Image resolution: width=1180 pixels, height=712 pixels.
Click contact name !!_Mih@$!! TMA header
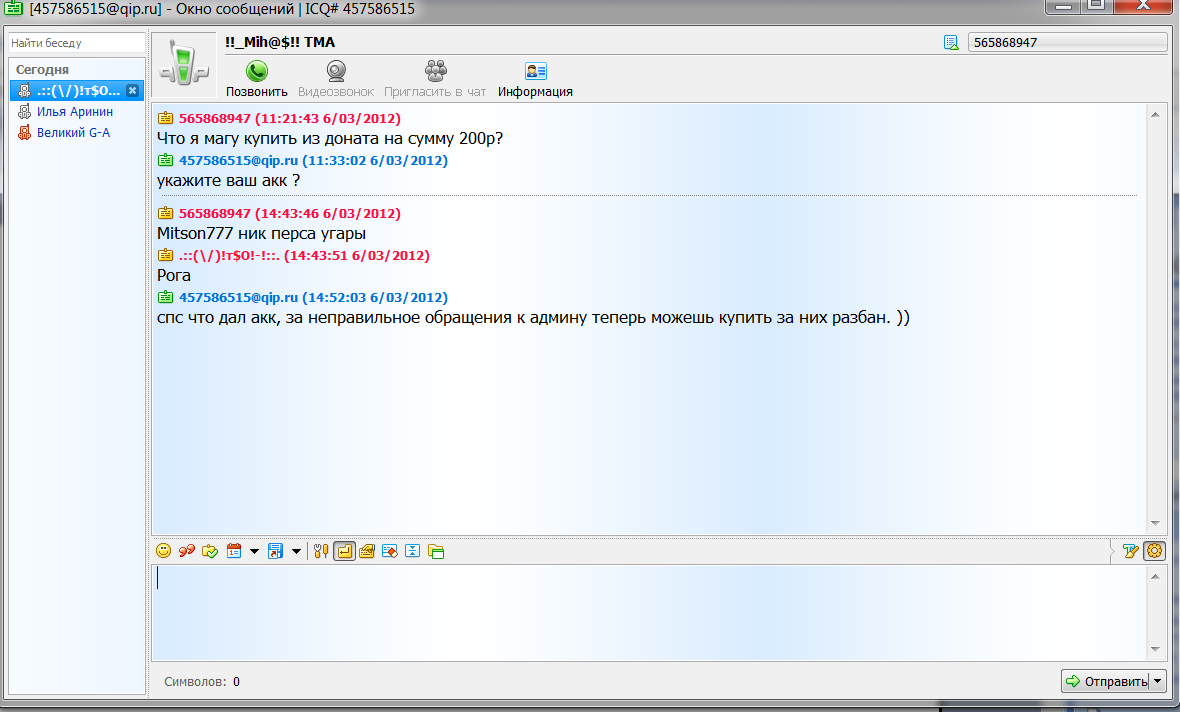pyautogui.click(x=280, y=42)
